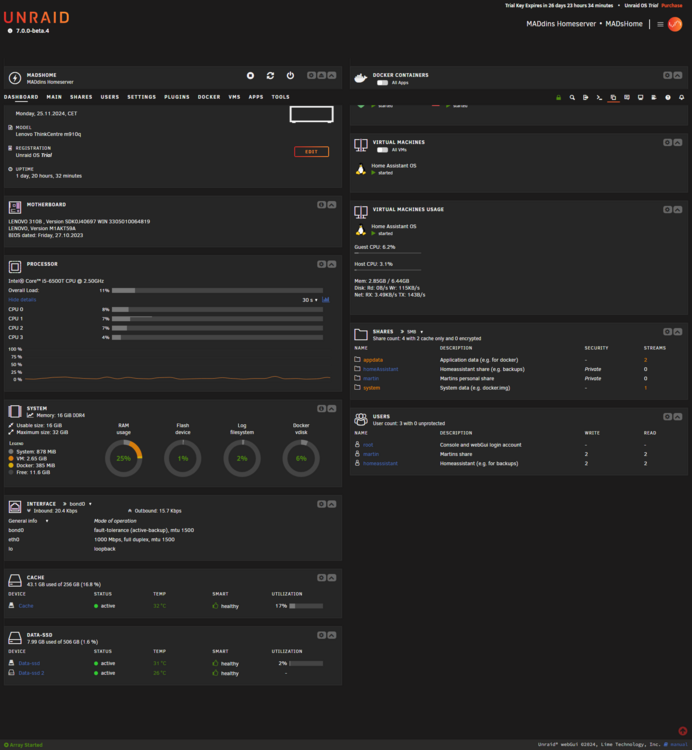This screenshot has height=750, width=692.
Task: Open the file manager icon in toolbar
Action: [613, 98]
